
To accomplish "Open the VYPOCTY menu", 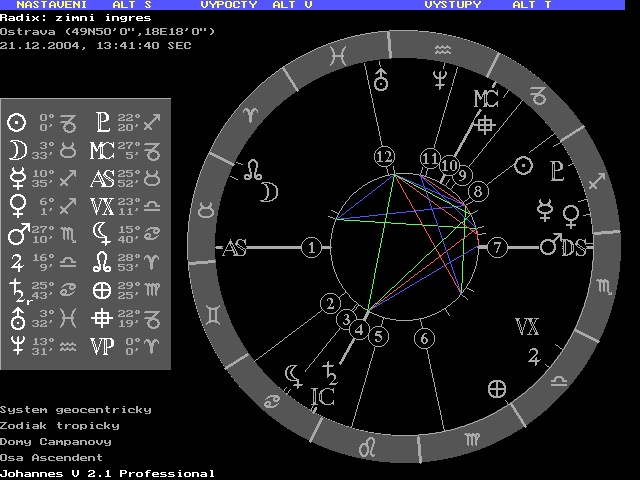I will point(229,5).
